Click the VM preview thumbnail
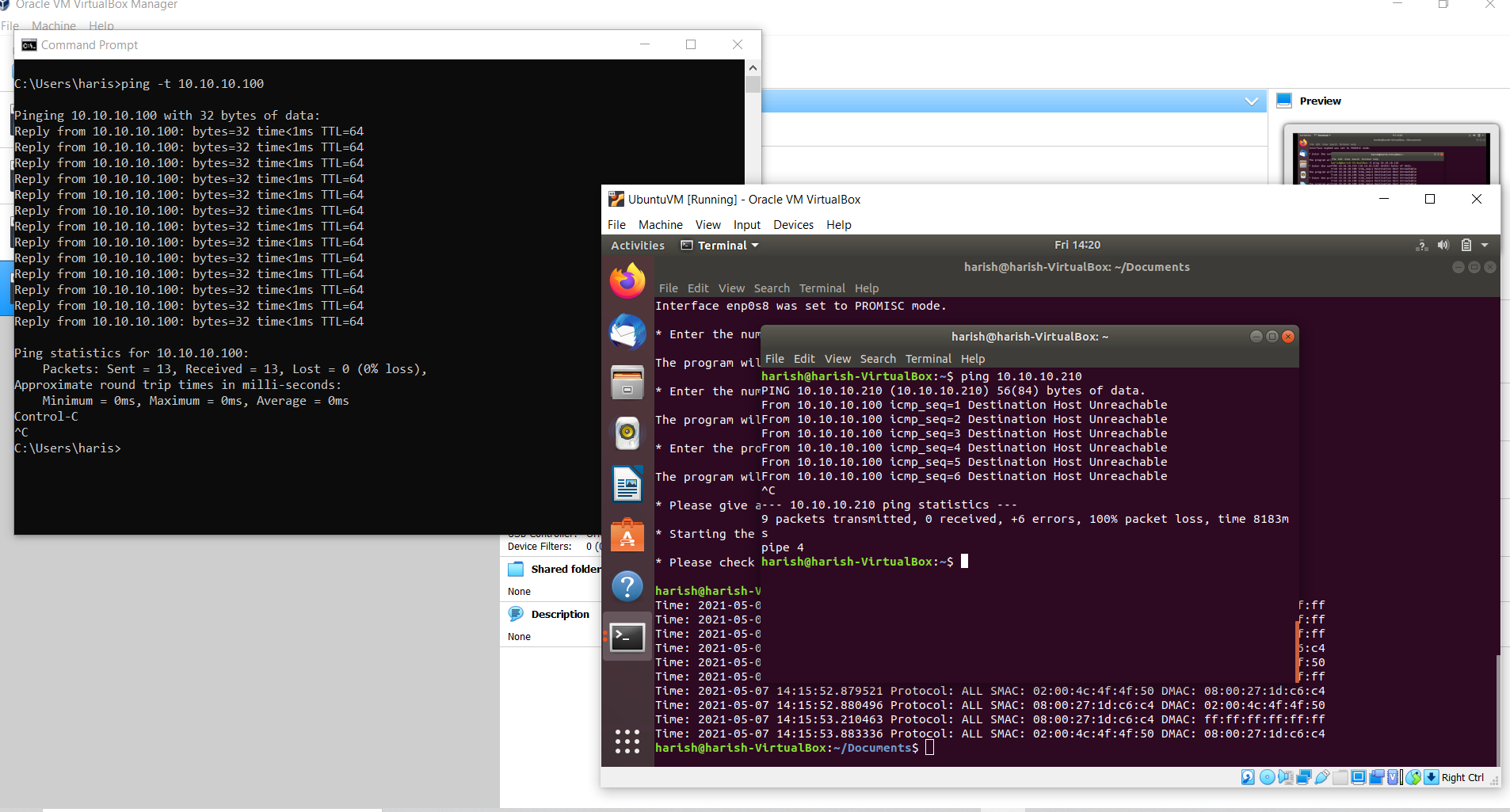Viewport: 1510px width, 812px height. coord(1391,158)
